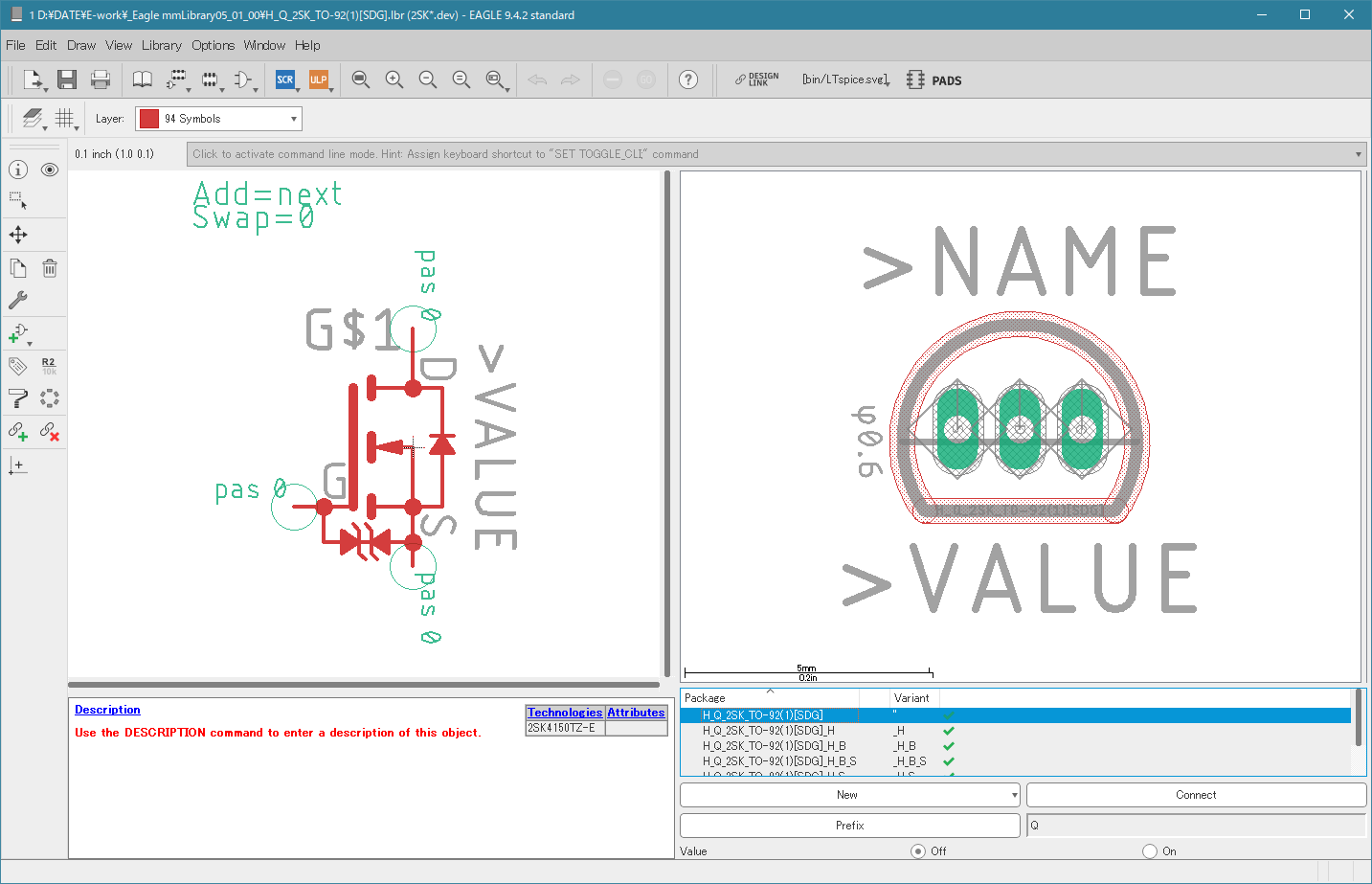Run the ULP user language program icon
The height and width of the screenshot is (884, 1372).
pyautogui.click(x=318, y=79)
